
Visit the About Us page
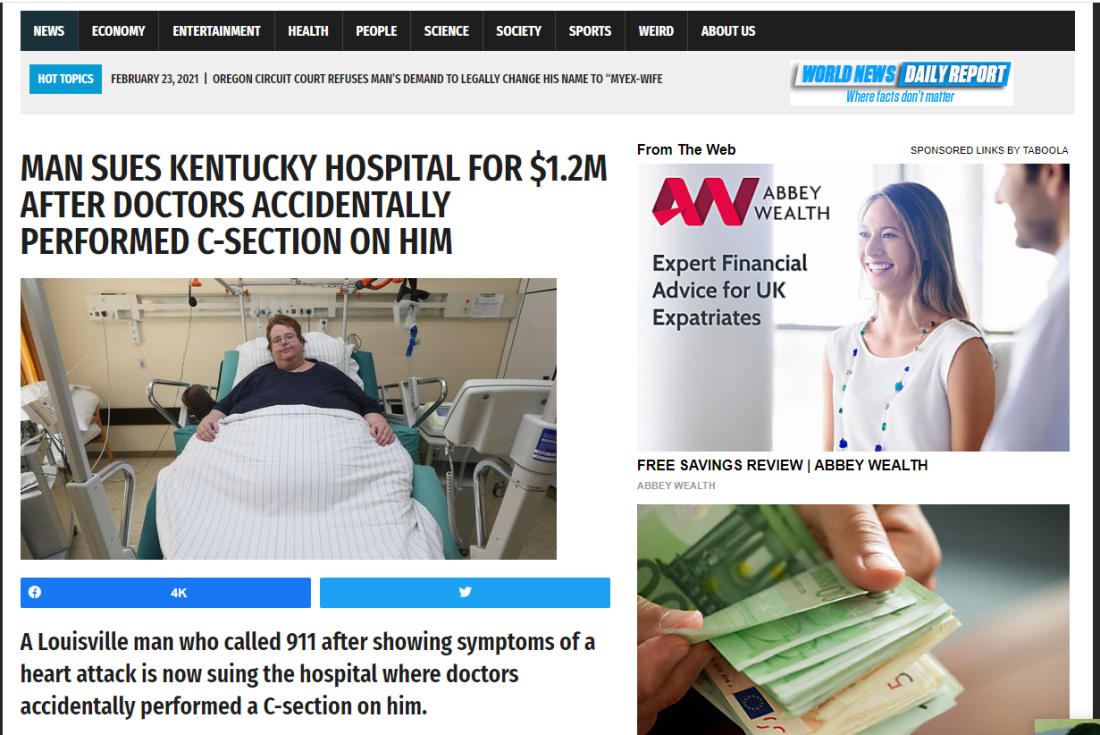point(728,31)
